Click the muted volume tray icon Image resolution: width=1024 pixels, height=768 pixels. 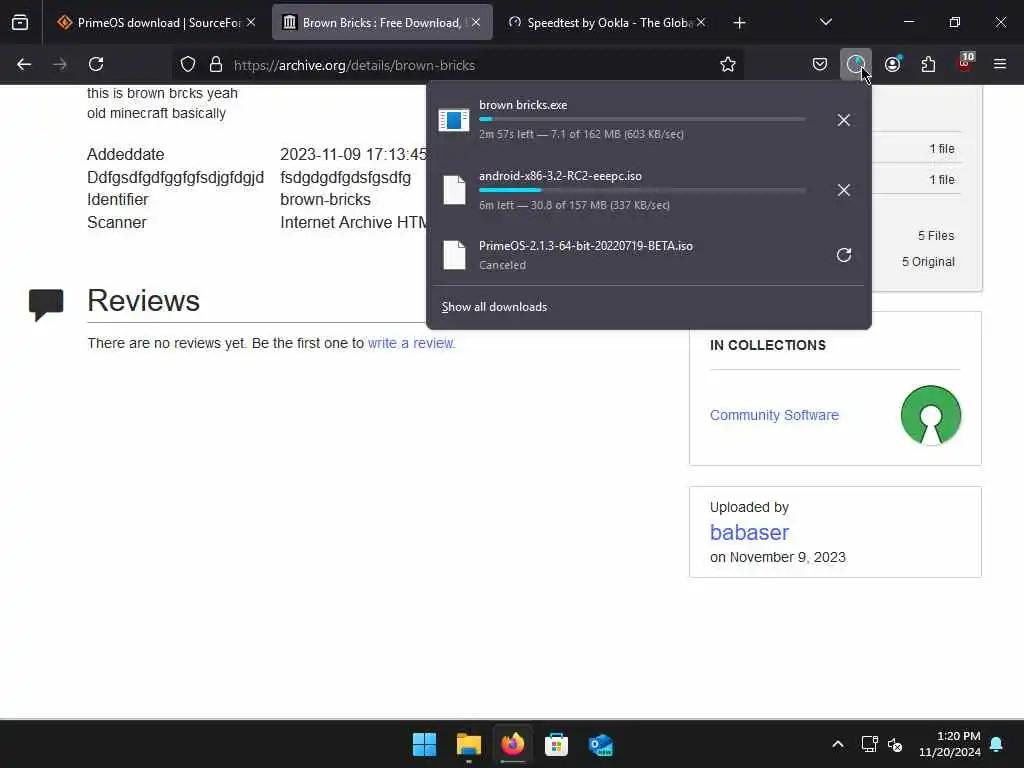click(895, 744)
